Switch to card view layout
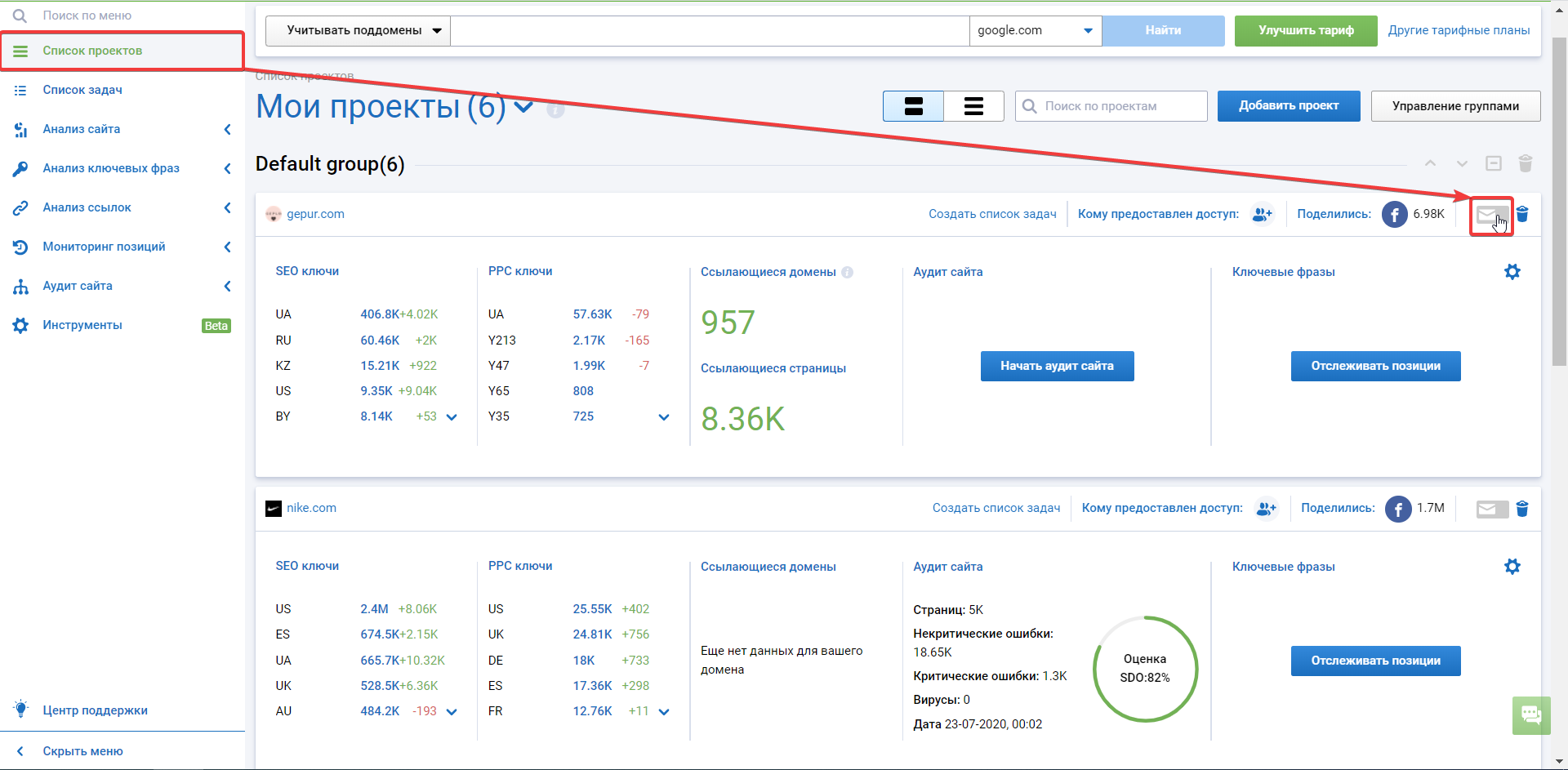Image resolution: width=1568 pixels, height=770 pixels. tap(913, 106)
